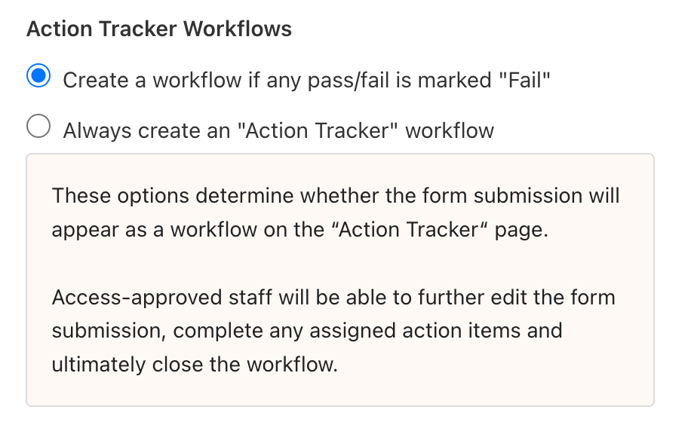The width and height of the screenshot is (688, 425).
Task: Click the word "Always" in the second option
Action: 94,130
